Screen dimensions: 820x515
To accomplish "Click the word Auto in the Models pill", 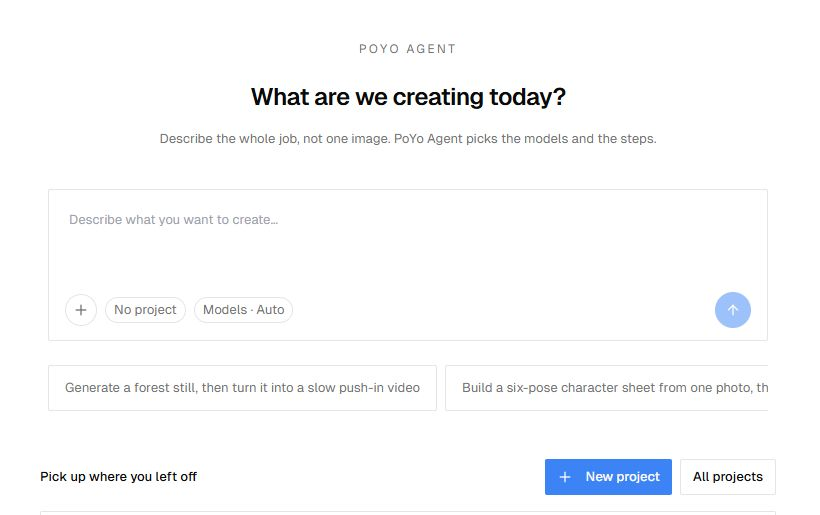I will (x=270, y=310).
